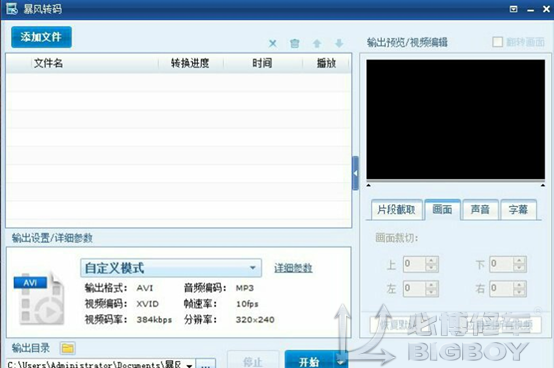Click the 暴风转码 app icon in title bar
Image resolution: width=554 pixels, height=368 pixels.
(x=12, y=9)
